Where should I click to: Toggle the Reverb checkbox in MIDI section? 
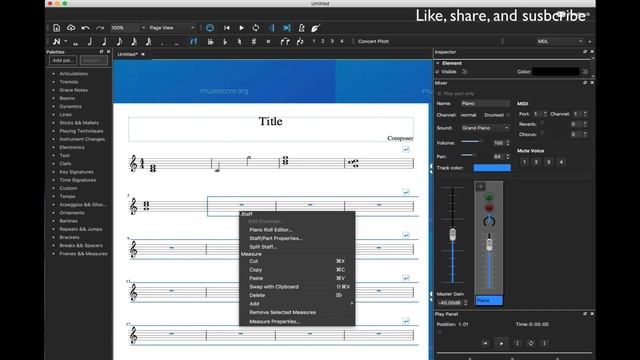tap(542, 123)
